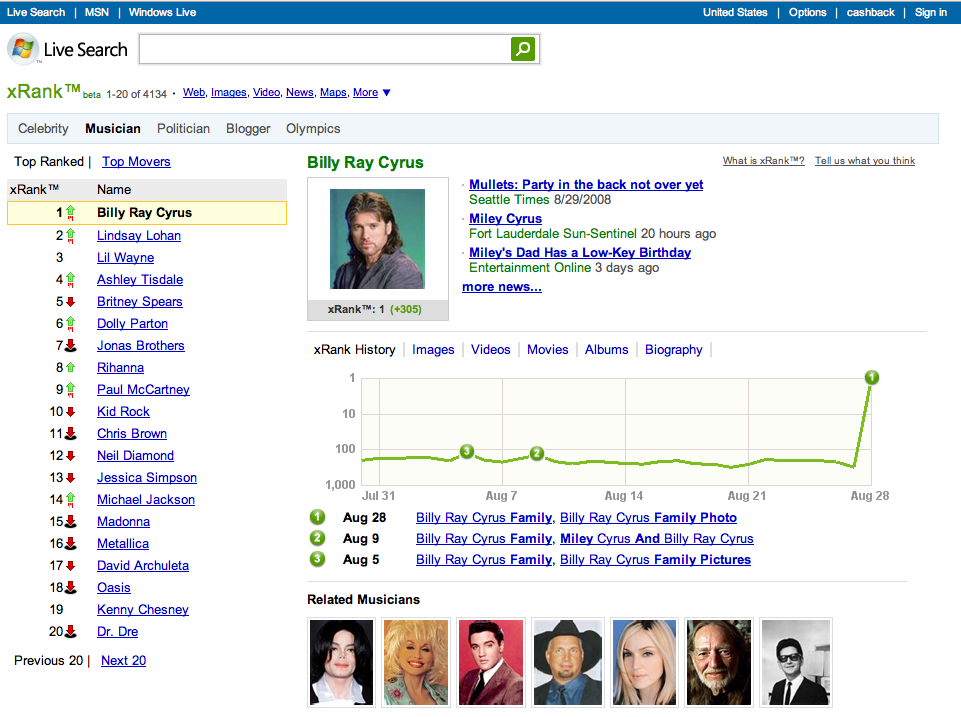Screen dimensions: 961x717
Task: Click green marker 1 on chart peak
Action: [872, 377]
